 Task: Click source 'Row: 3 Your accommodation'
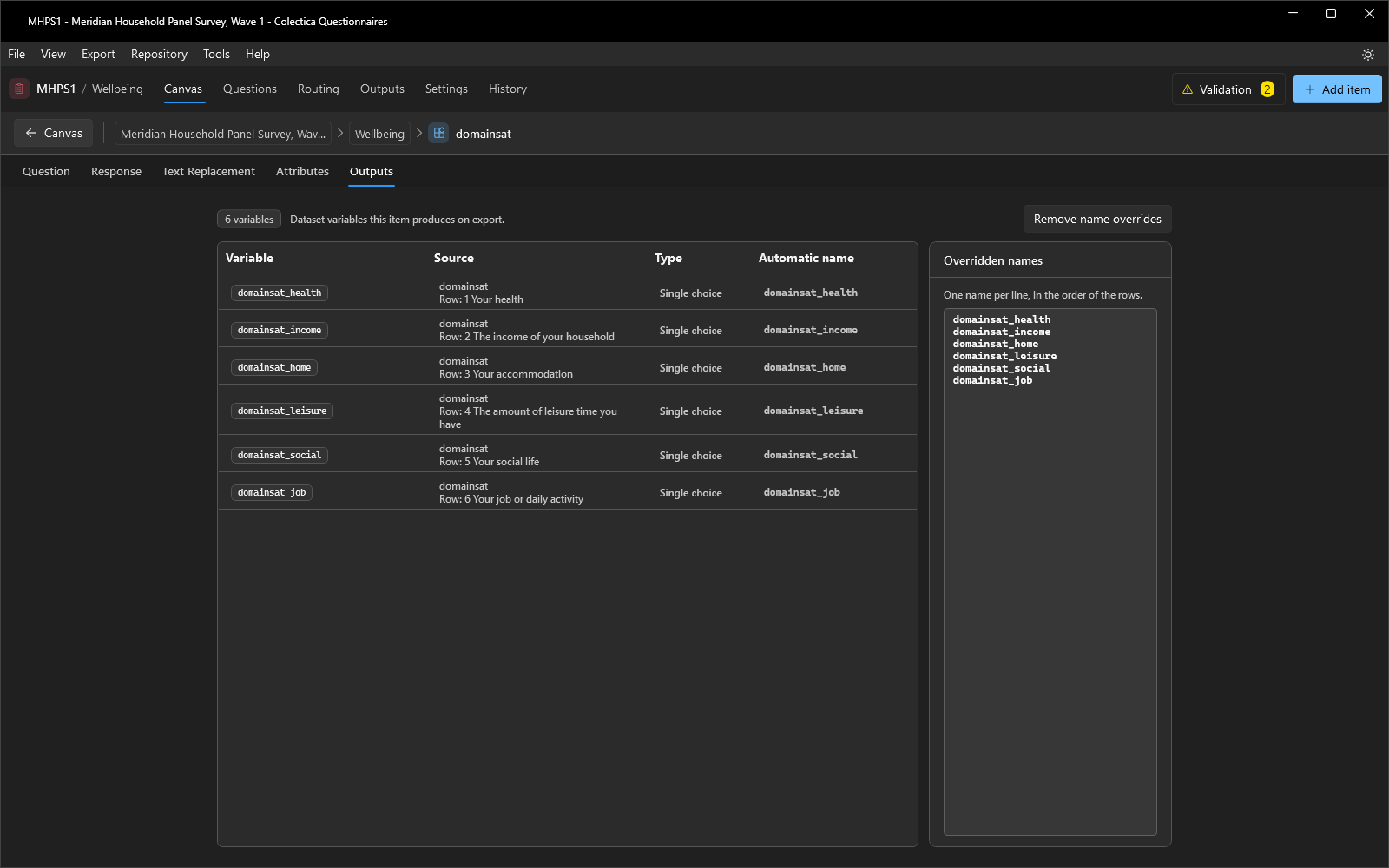pos(506,374)
